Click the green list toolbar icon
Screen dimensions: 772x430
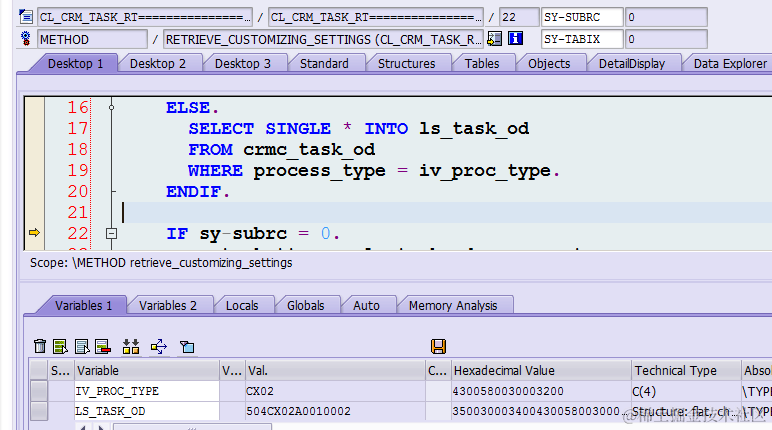(60, 346)
